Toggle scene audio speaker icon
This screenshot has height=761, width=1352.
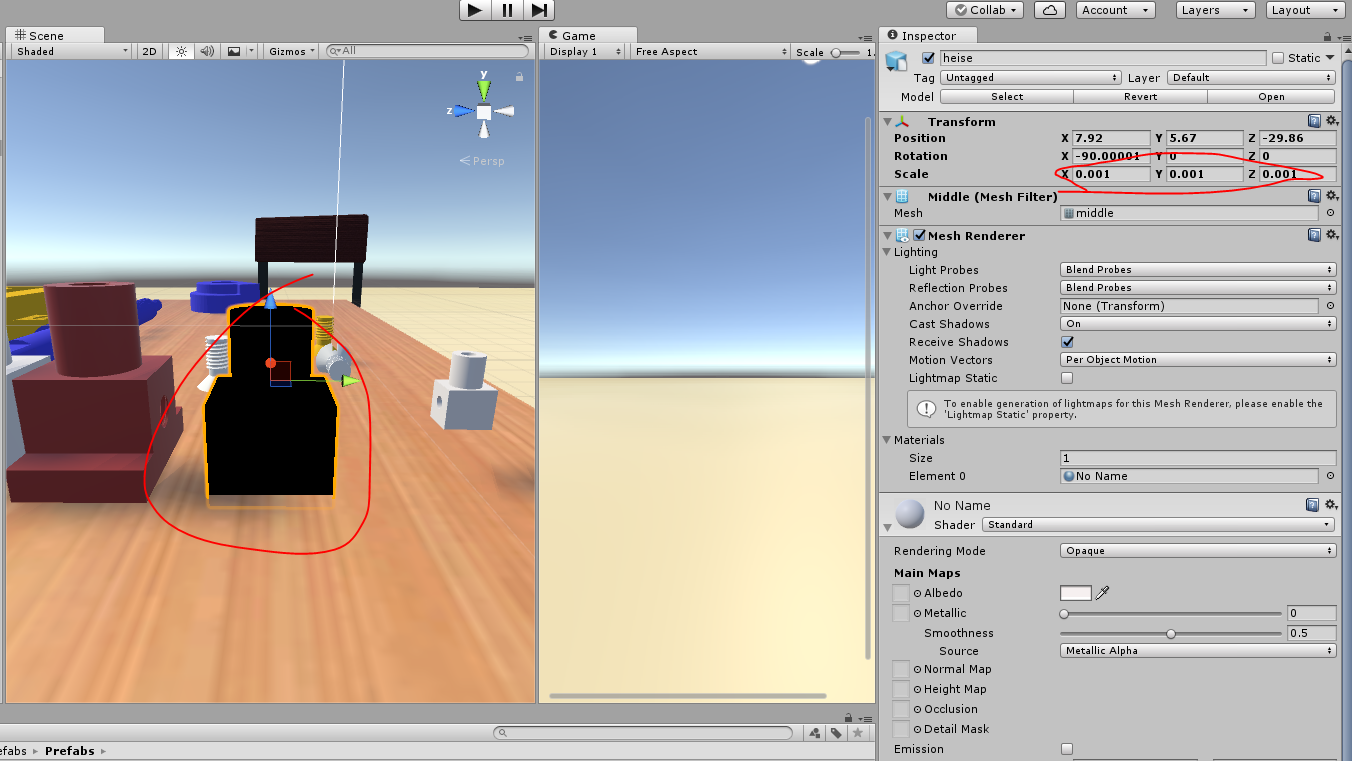pos(207,51)
